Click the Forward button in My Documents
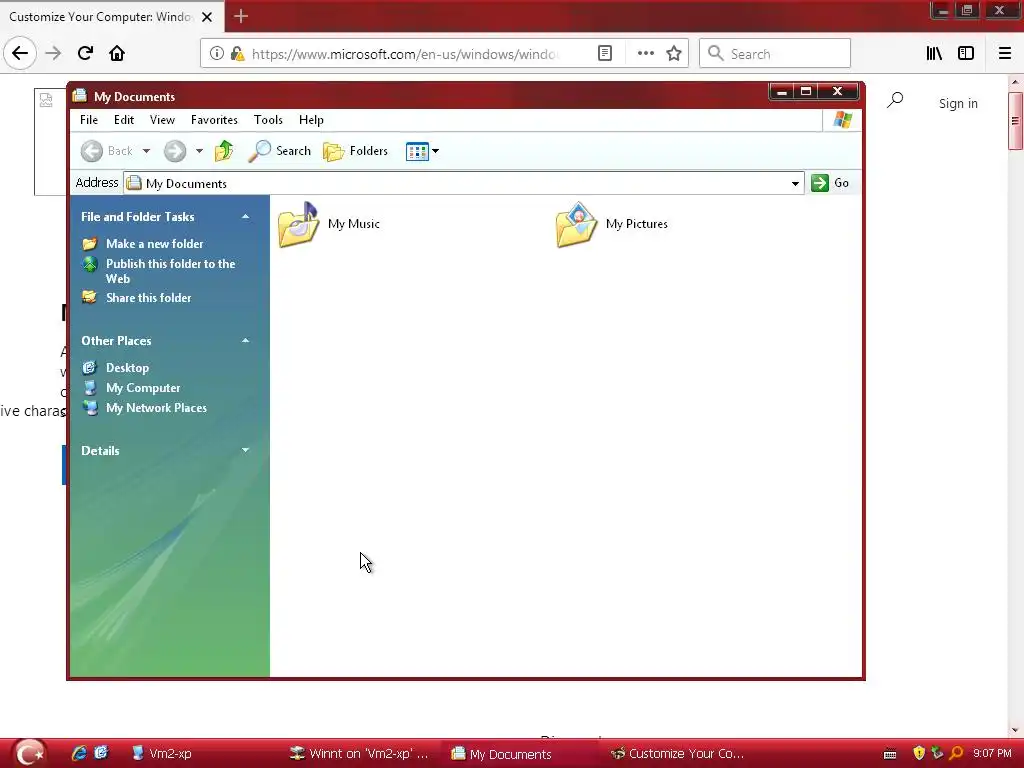Screen dimensions: 1024x768 point(174,151)
